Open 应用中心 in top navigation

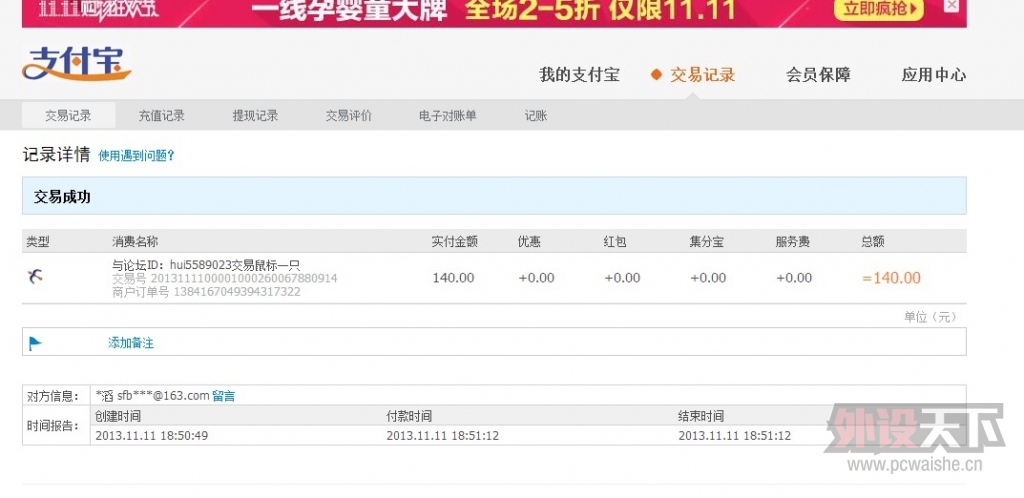click(x=933, y=75)
